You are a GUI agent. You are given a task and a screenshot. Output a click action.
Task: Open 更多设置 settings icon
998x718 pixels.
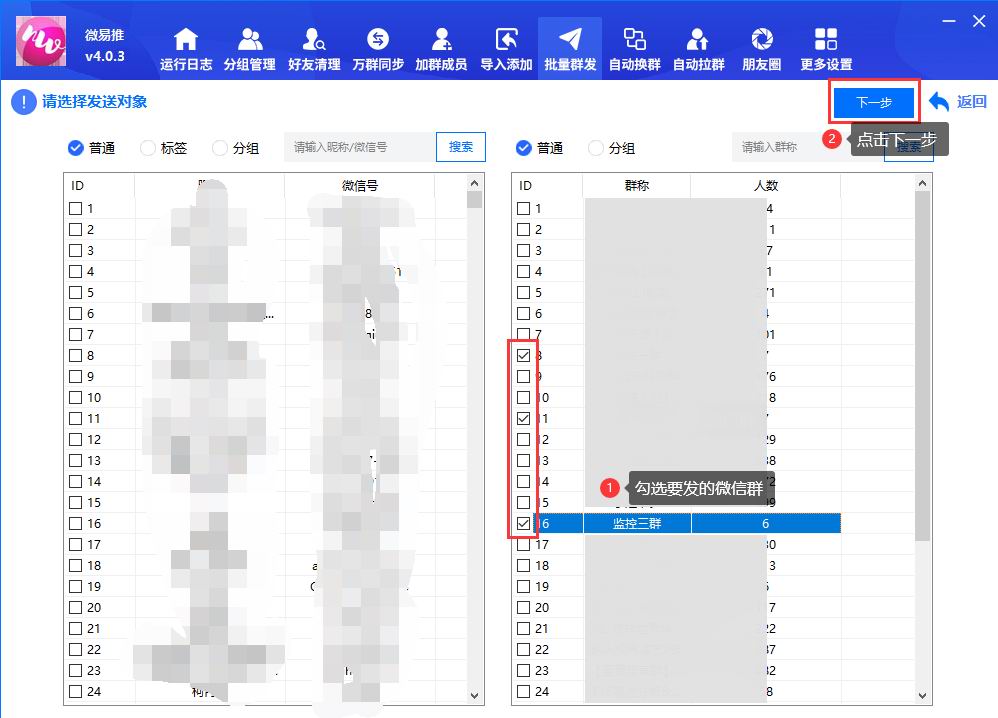tap(826, 48)
